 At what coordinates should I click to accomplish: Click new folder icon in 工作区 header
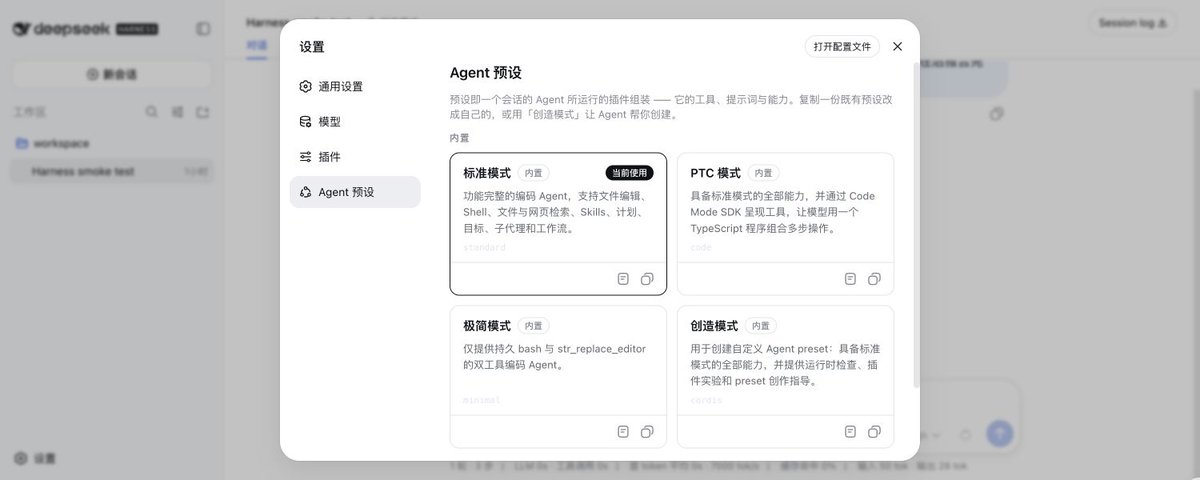point(203,112)
